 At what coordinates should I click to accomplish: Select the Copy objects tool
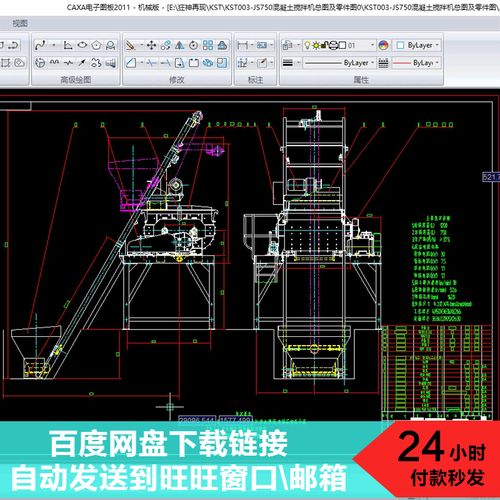[166, 45]
